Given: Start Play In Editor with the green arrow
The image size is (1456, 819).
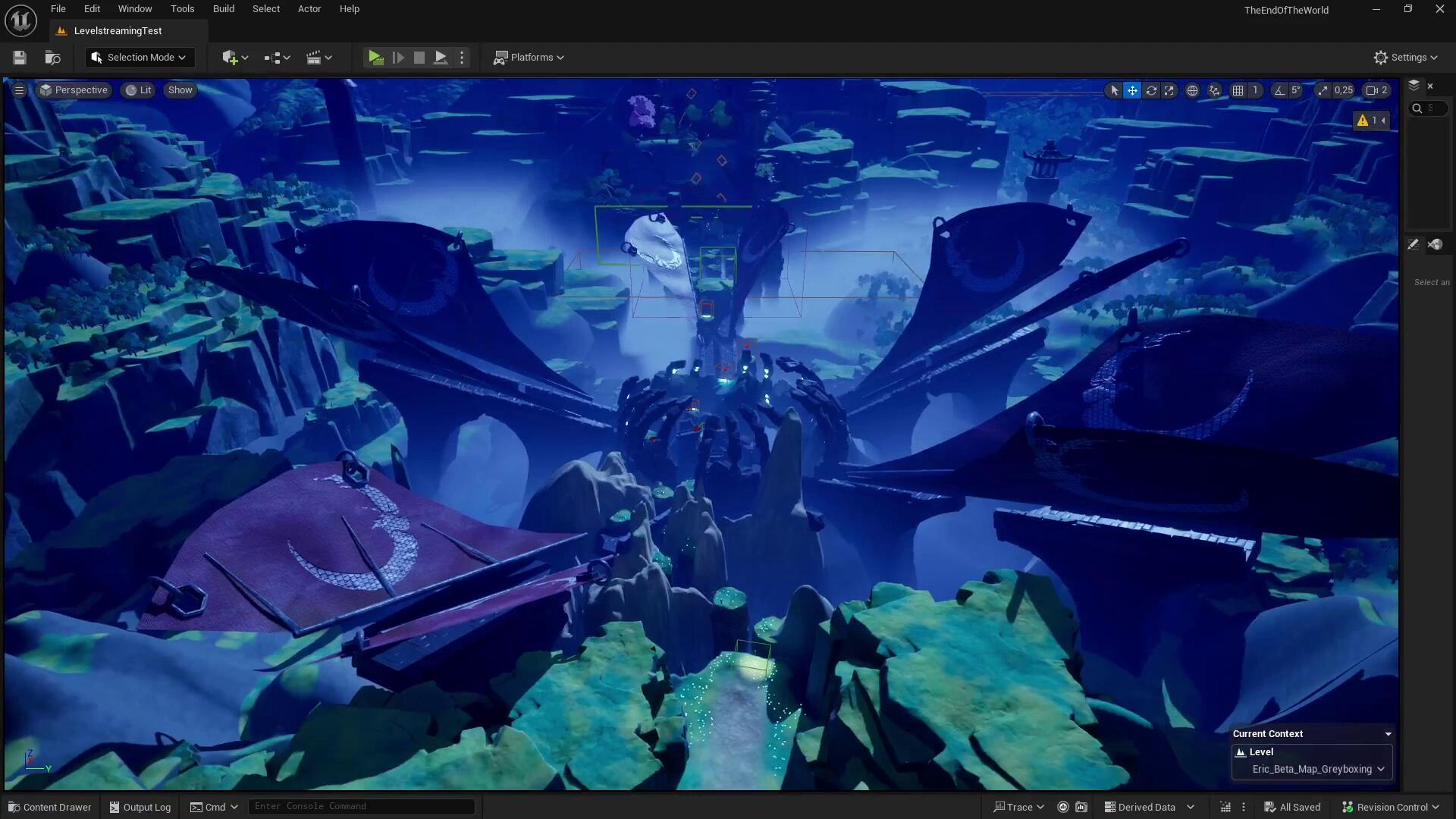Looking at the screenshot, I should point(375,58).
